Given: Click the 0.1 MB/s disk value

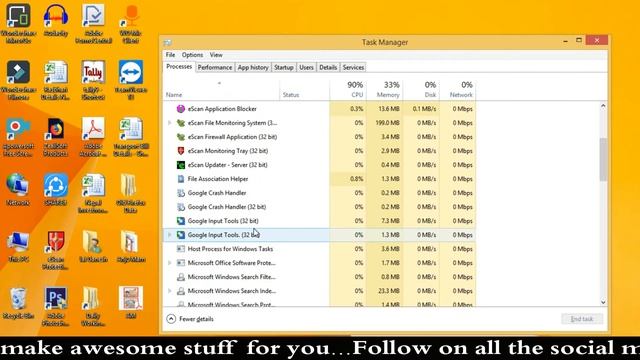Looking at the screenshot, I should coord(424,109).
